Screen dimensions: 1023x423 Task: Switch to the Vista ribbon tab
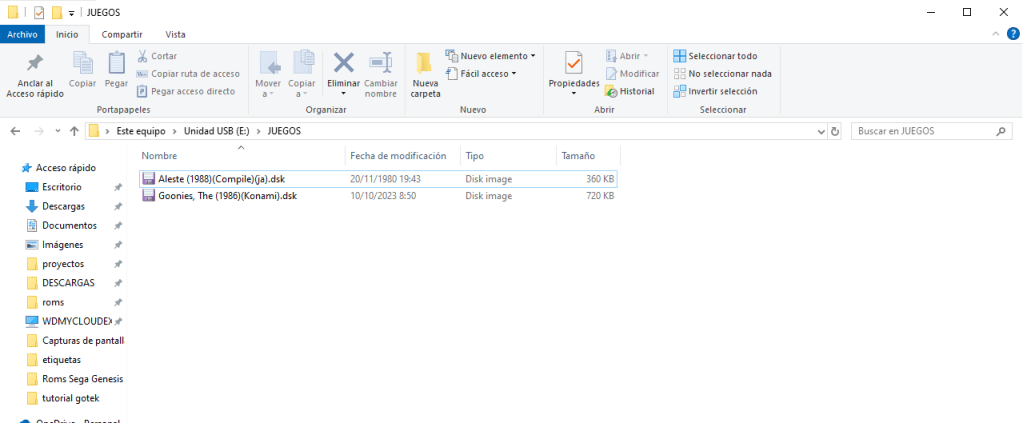[175, 34]
